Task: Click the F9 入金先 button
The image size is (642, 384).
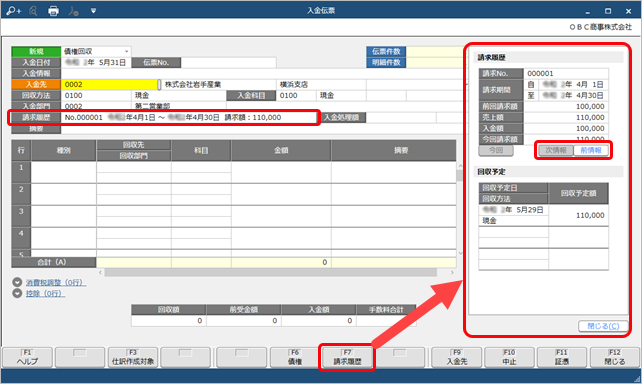Action: pos(457,357)
